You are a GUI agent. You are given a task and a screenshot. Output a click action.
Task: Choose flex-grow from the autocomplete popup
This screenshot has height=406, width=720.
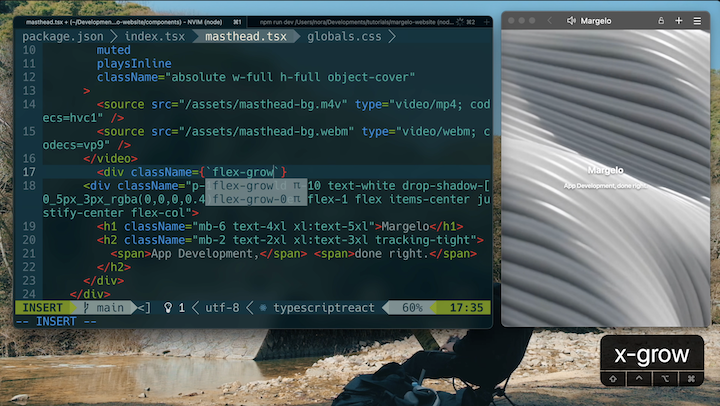(243, 186)
